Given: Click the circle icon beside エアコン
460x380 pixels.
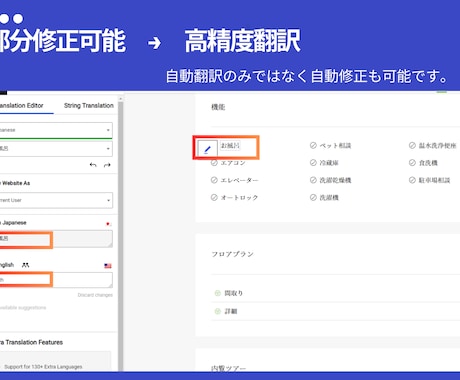Looking at the screenshot, I should click(x=214, y=163).
